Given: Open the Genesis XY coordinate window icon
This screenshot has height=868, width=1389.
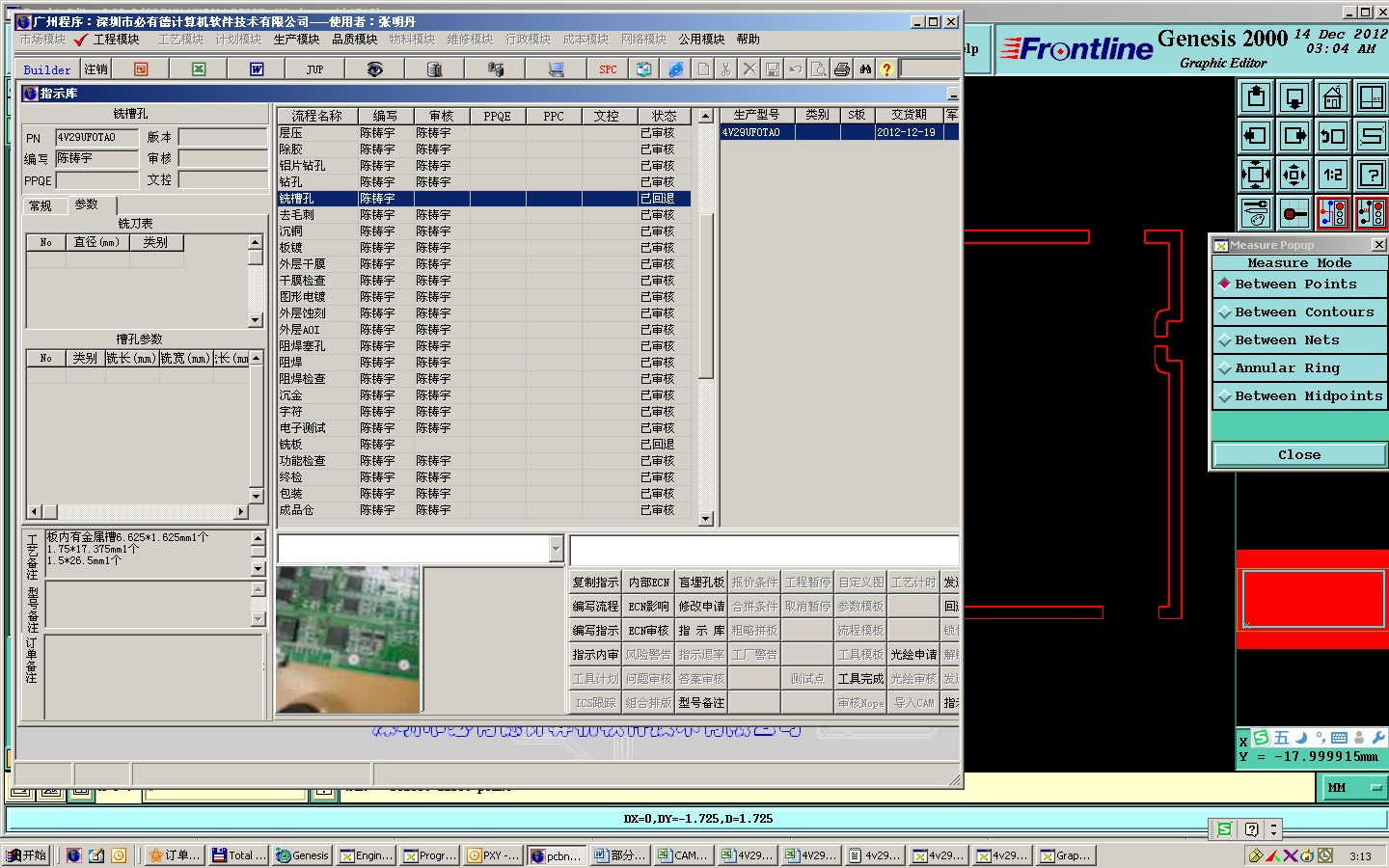Looking at the screenshot, I should (x=1371, y=97).
